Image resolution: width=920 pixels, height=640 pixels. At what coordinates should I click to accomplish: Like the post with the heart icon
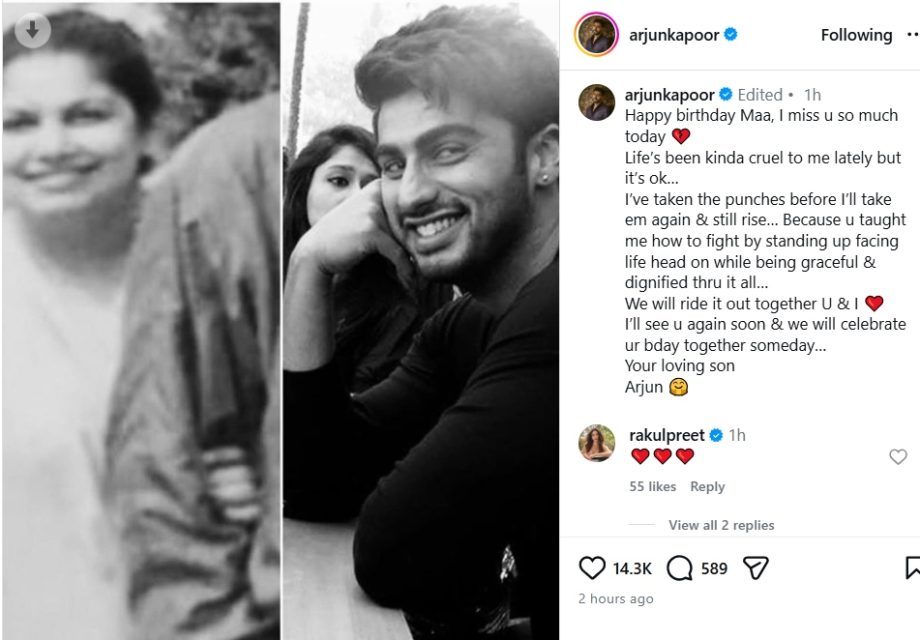[590, 568]
